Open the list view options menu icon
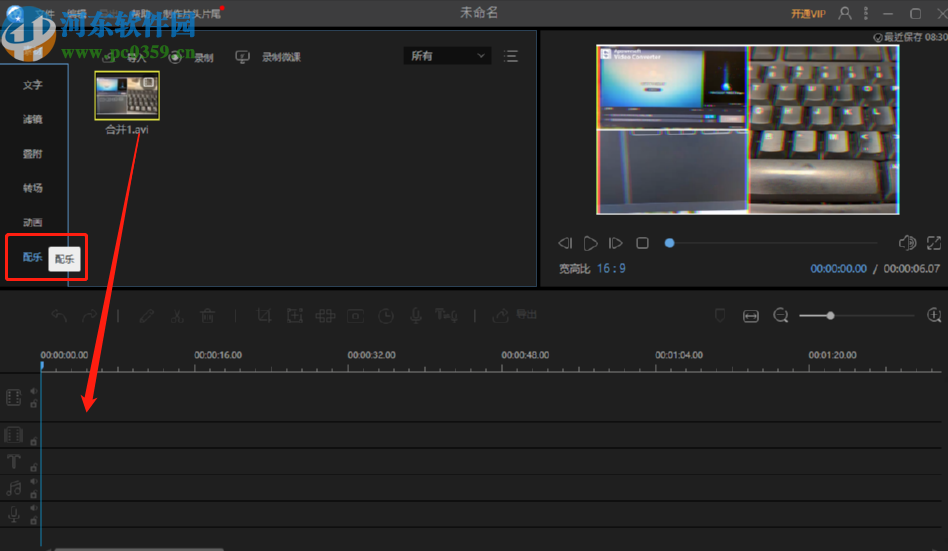948x551 pixels. 511,56
